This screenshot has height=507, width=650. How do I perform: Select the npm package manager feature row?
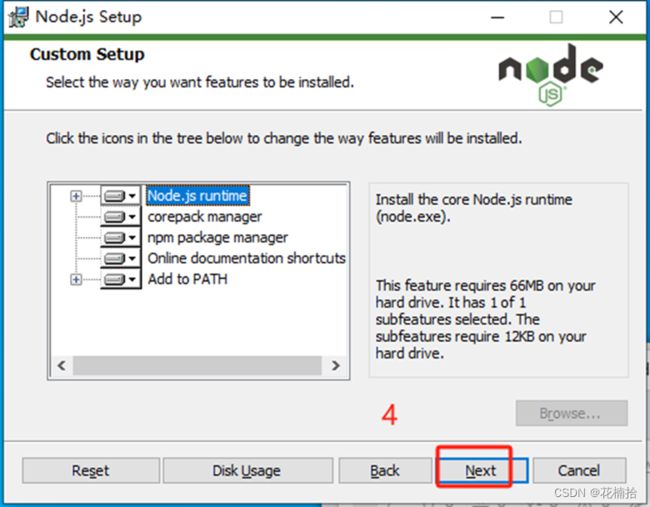pos(218,238)
